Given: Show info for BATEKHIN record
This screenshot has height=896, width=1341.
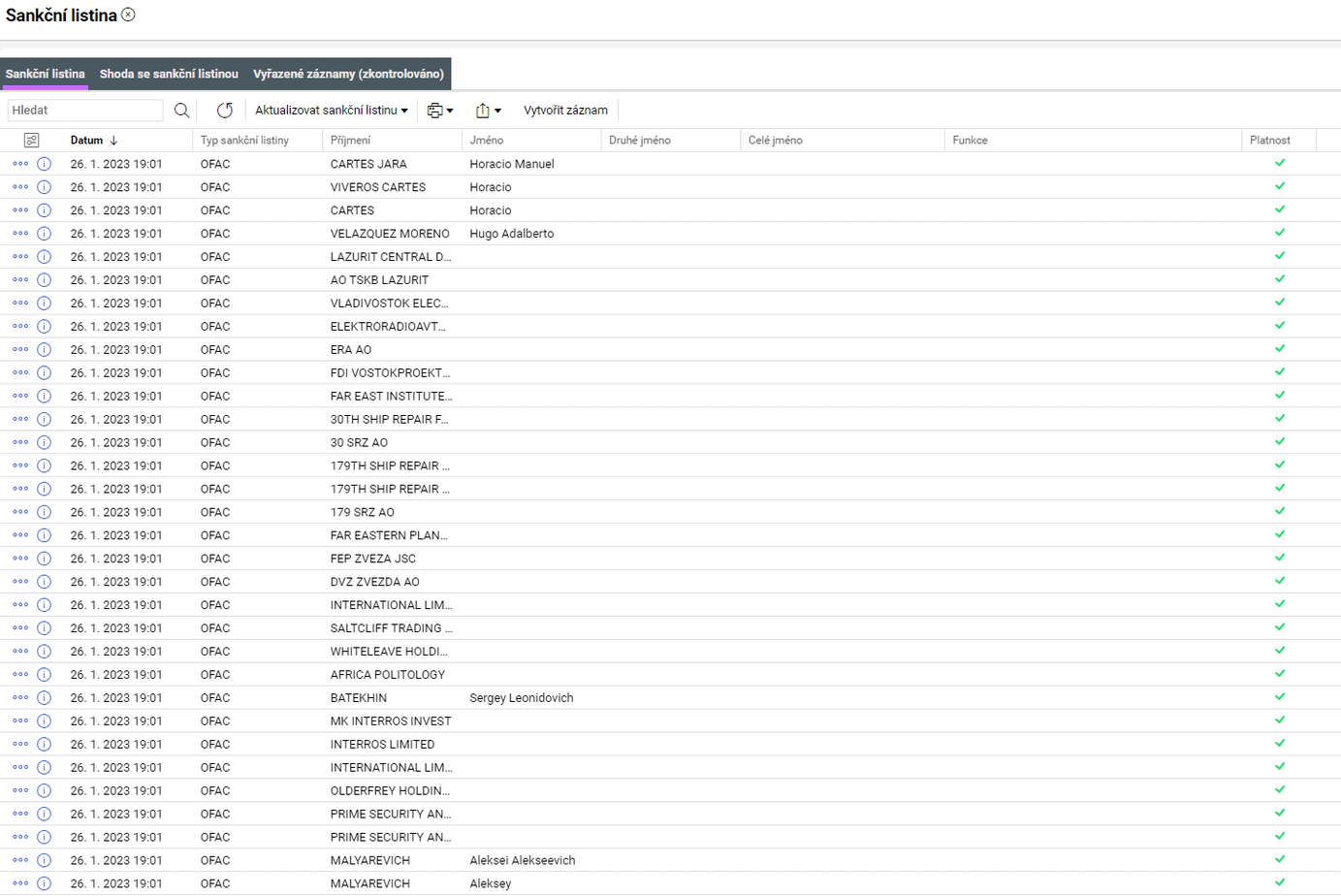Looking at the screenshot, I should pos(44,699).
